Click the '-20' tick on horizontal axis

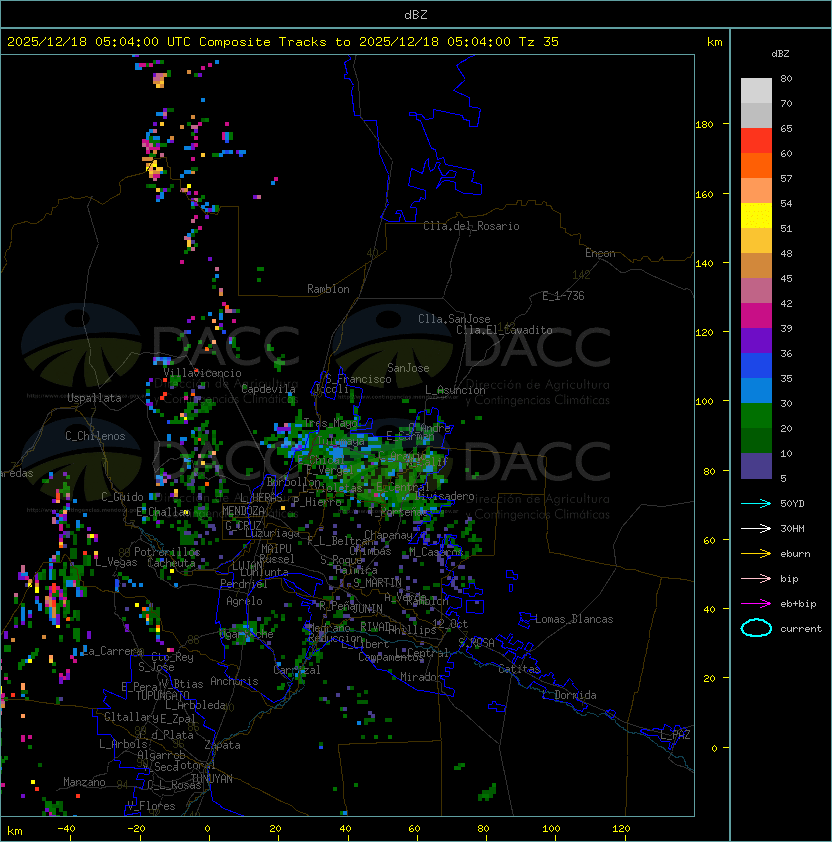(x=136, y=829)
